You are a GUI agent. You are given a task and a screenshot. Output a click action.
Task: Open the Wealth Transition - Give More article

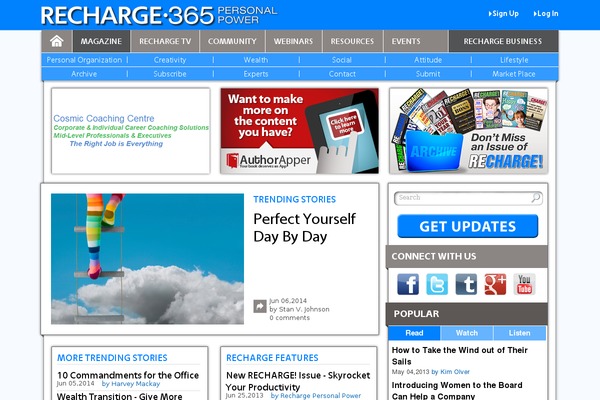[120, 396]
